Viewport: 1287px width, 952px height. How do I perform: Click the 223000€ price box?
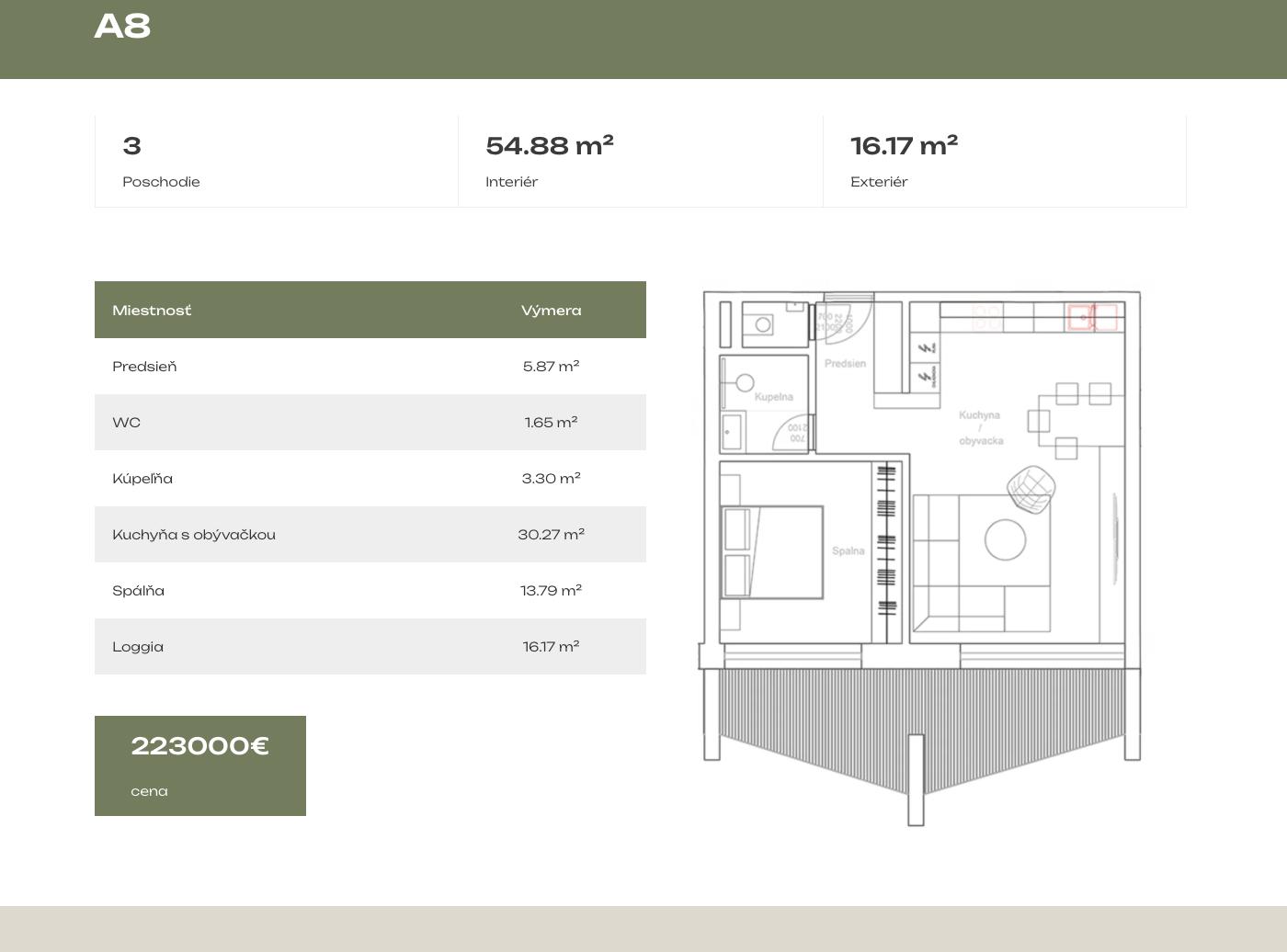(200, 765)
